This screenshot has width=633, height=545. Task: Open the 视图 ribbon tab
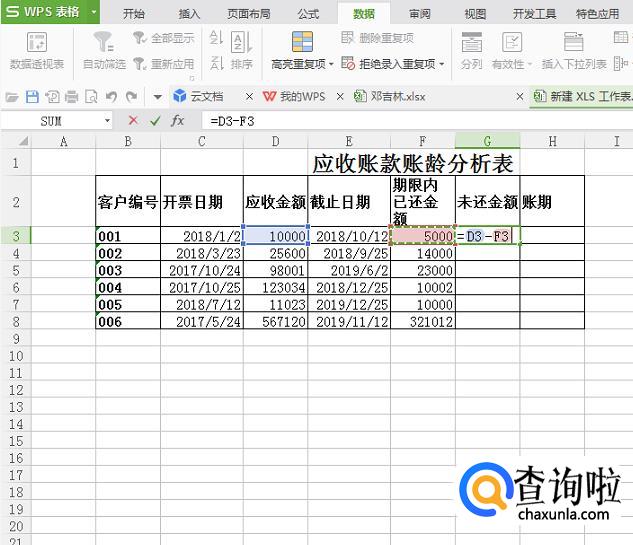pos(475,14)
